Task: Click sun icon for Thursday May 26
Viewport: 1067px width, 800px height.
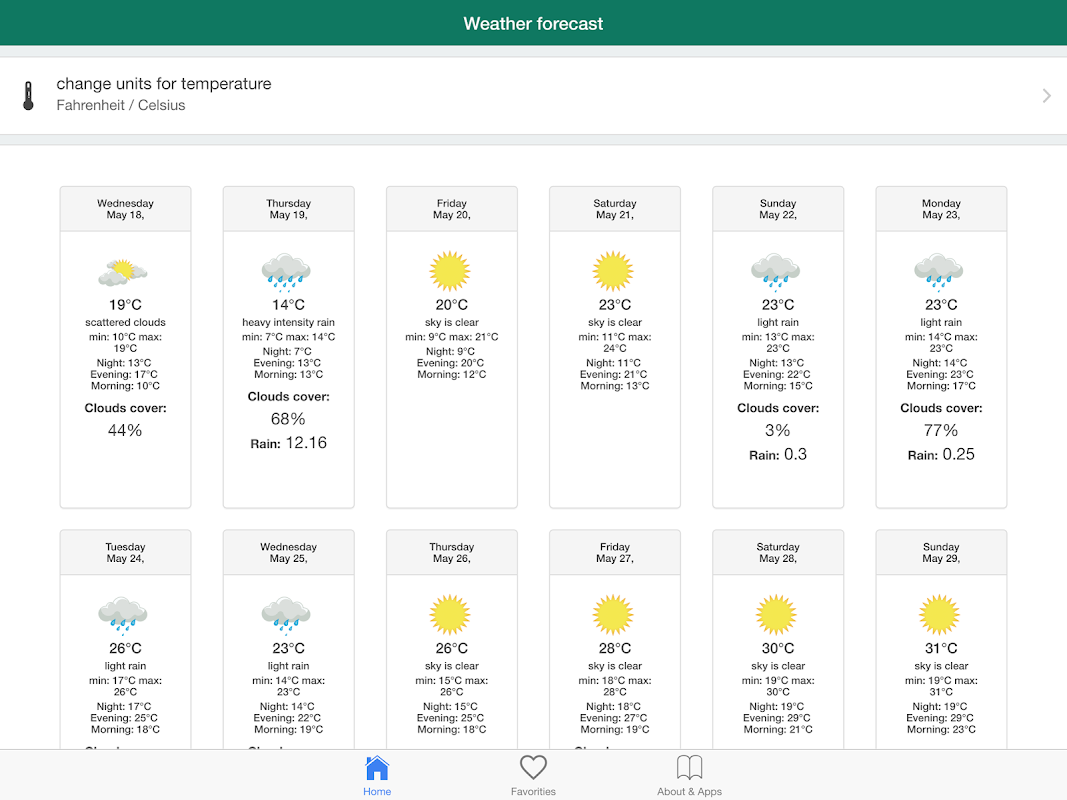Action: pos(450,614)
